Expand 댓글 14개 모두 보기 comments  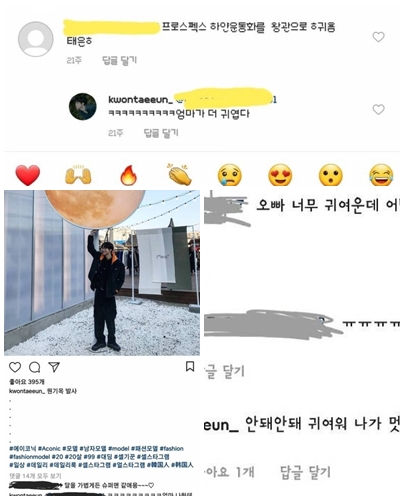tap(35, 476)
